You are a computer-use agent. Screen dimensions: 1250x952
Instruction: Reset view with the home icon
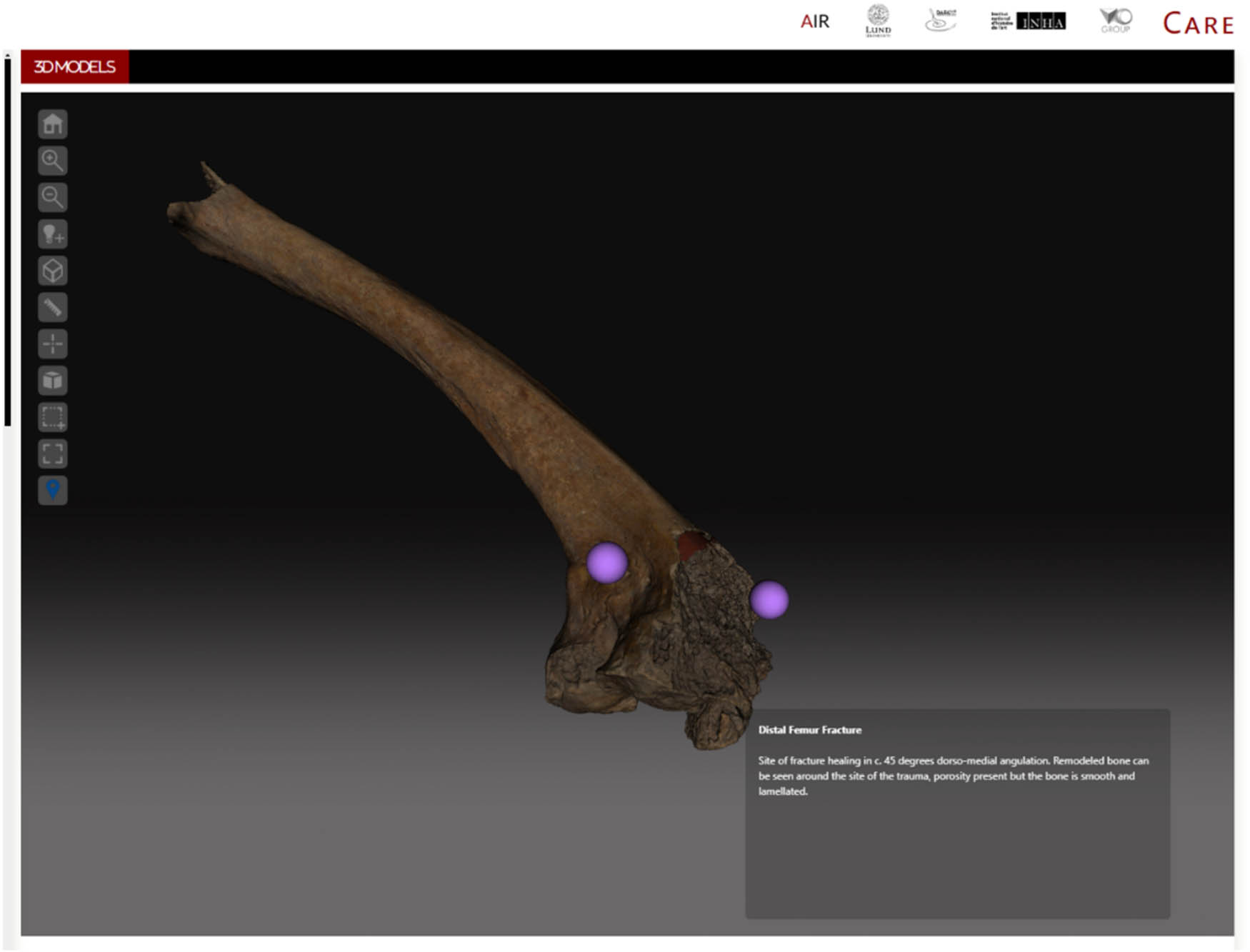tap(52, 124)
